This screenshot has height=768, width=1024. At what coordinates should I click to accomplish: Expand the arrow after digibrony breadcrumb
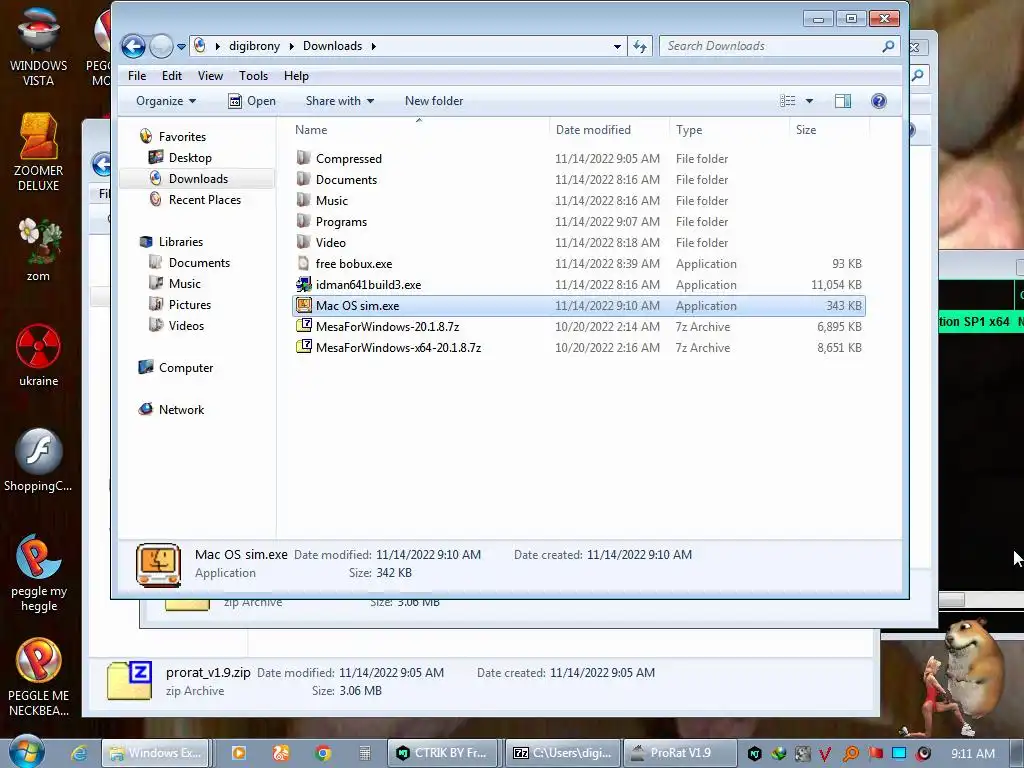pos(291,46)
